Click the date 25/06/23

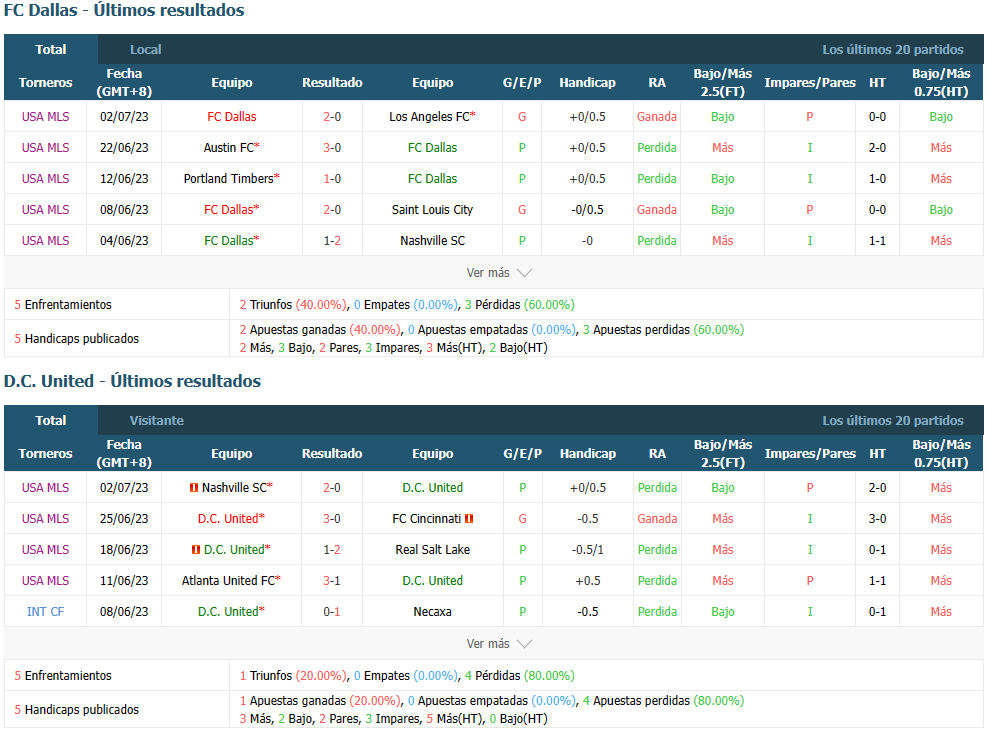[x=124, y=519]
